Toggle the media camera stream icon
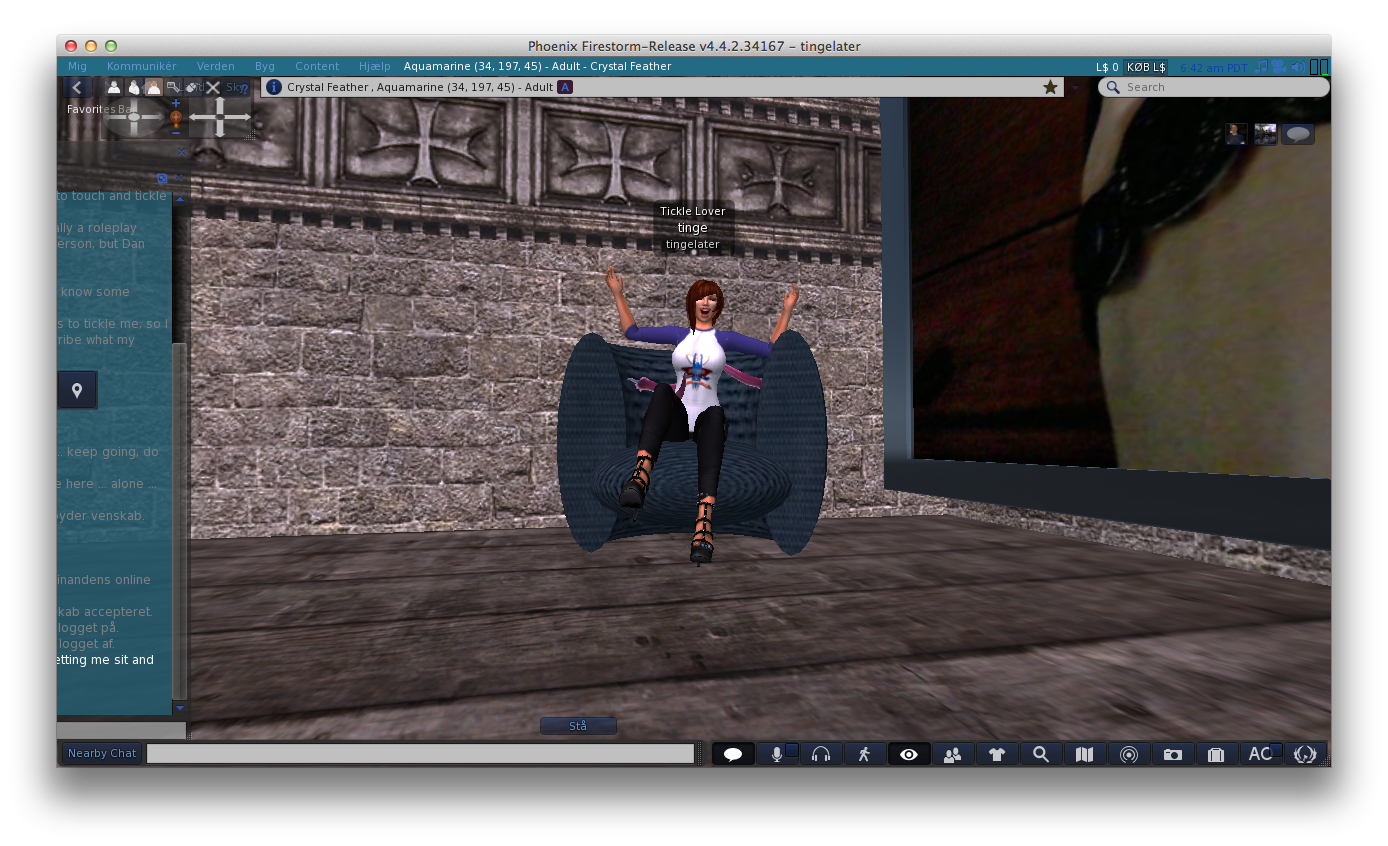1388x846 pixels. [1278, 67]
